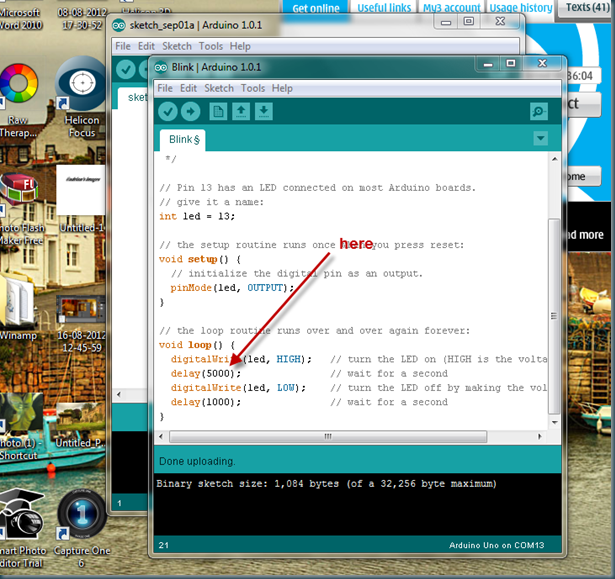Create a new sketch with the New icon
Screen dimensions: 615x579
(x=218, y=112)
